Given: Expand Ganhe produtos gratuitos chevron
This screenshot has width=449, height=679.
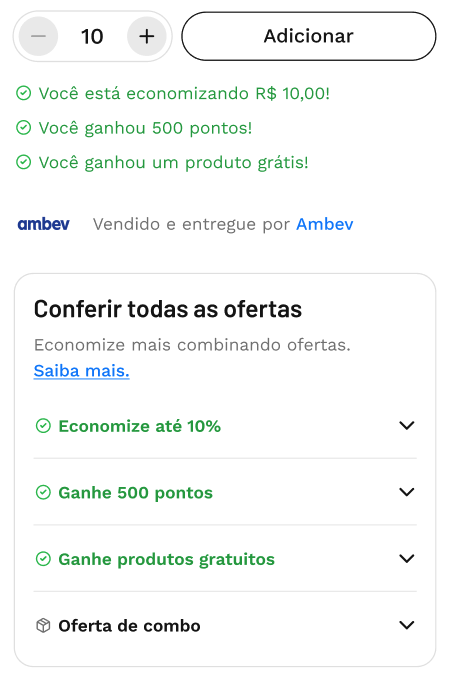Looking at the screenshot, I should (407, 559).
